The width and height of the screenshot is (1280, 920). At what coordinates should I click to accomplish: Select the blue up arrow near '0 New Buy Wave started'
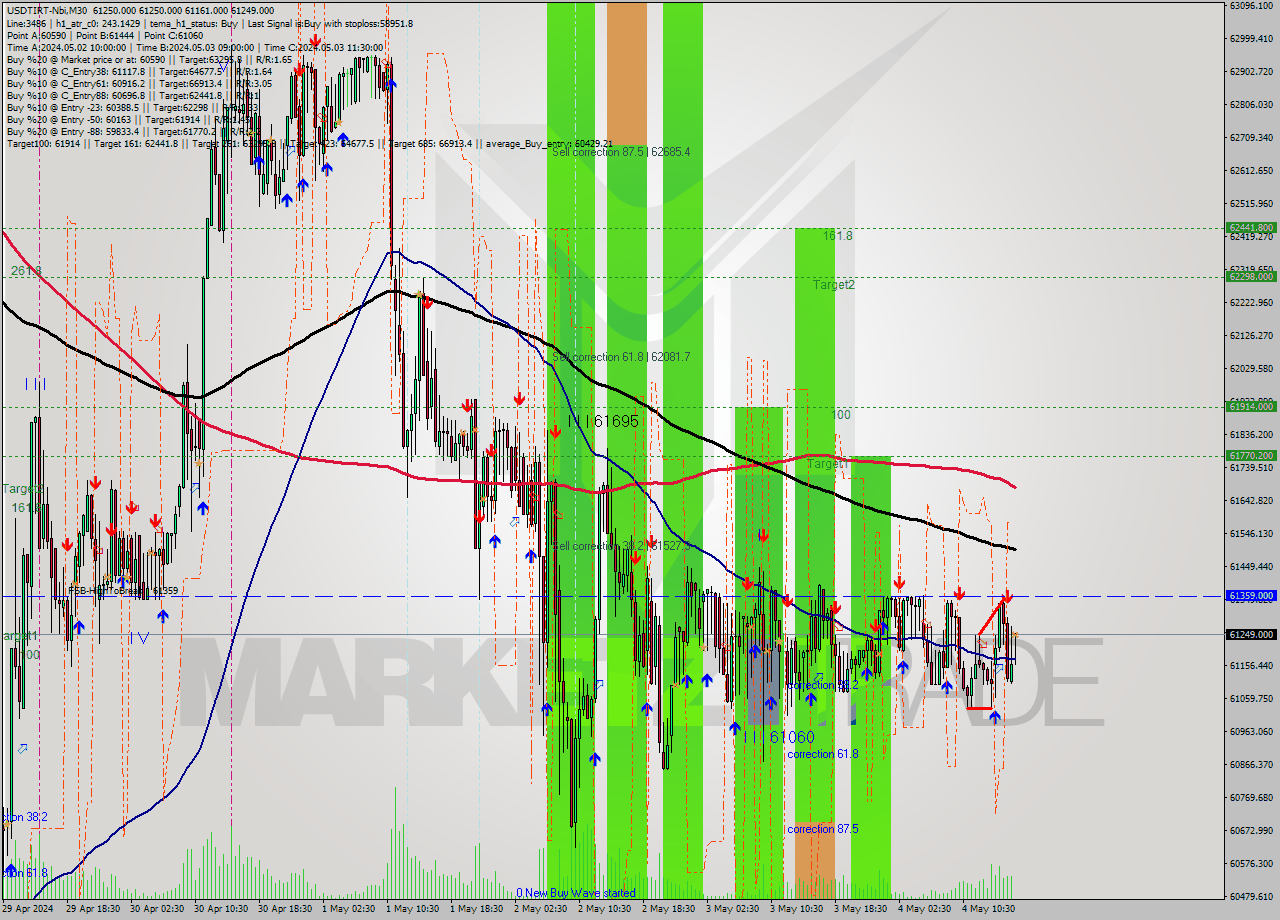click(595, 758)
